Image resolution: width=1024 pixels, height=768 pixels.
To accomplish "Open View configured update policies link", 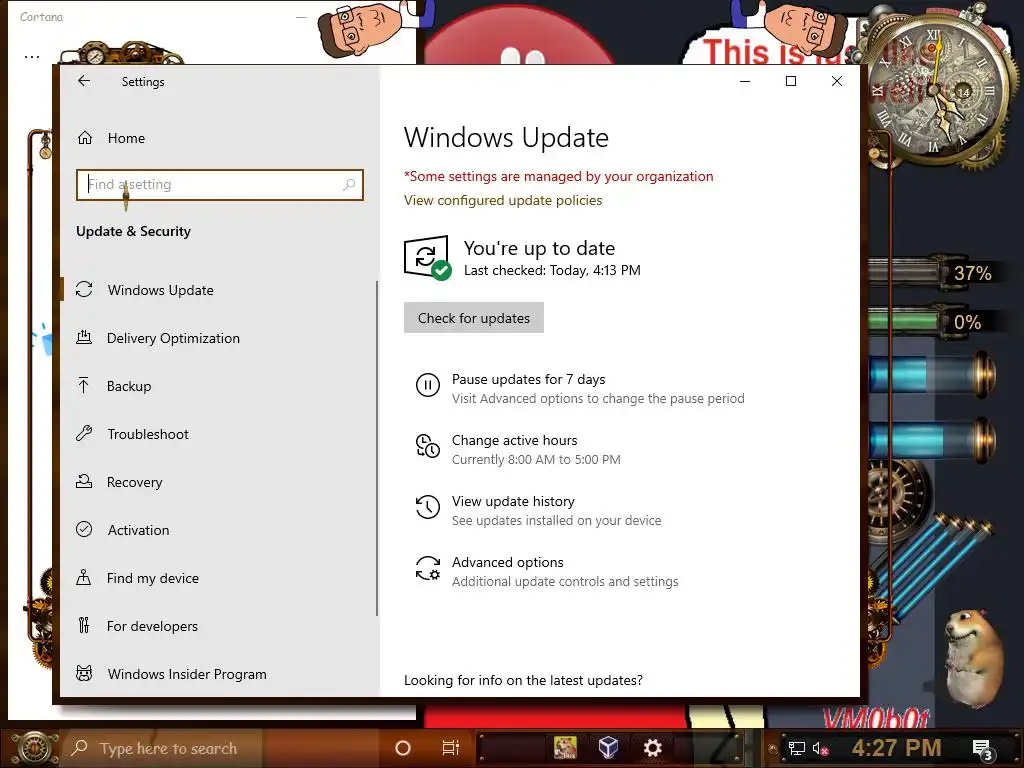I will pyautogui.click(x=503, y=200).
